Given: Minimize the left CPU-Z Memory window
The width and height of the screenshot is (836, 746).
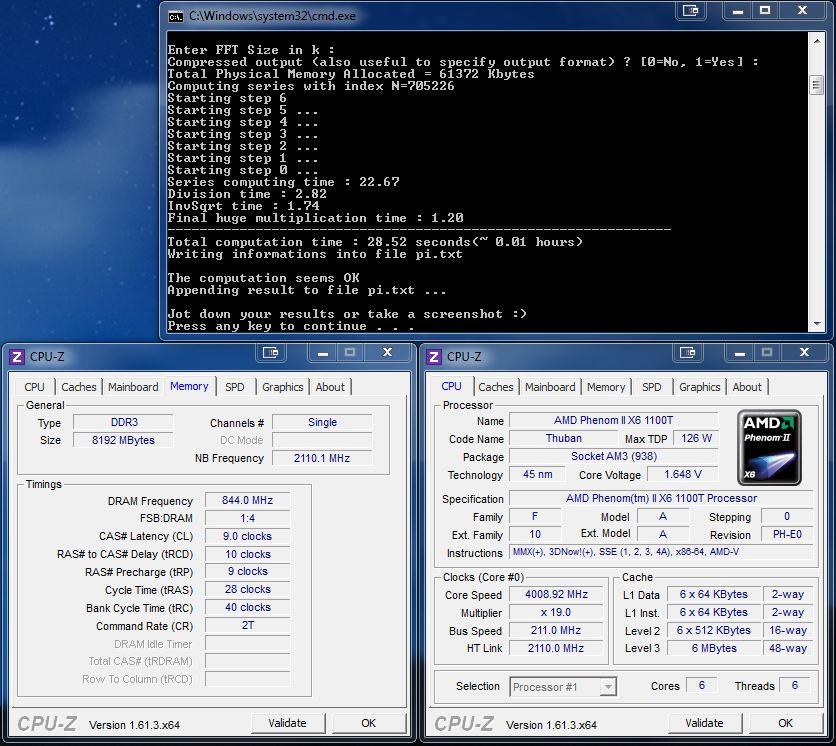Looking at the screenshot, I should (323, 352).
